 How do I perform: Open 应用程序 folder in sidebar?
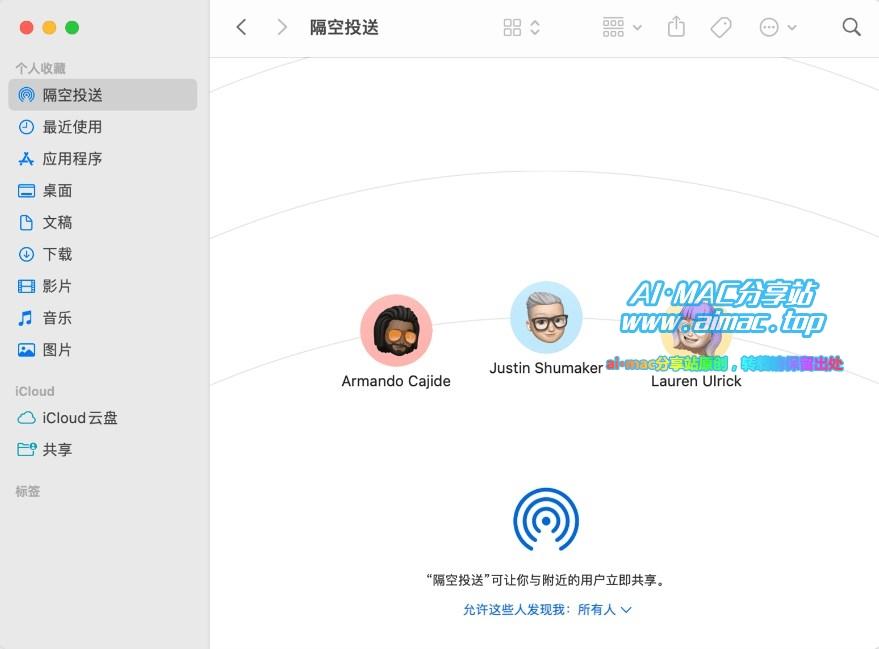click(x=103, y=159)
